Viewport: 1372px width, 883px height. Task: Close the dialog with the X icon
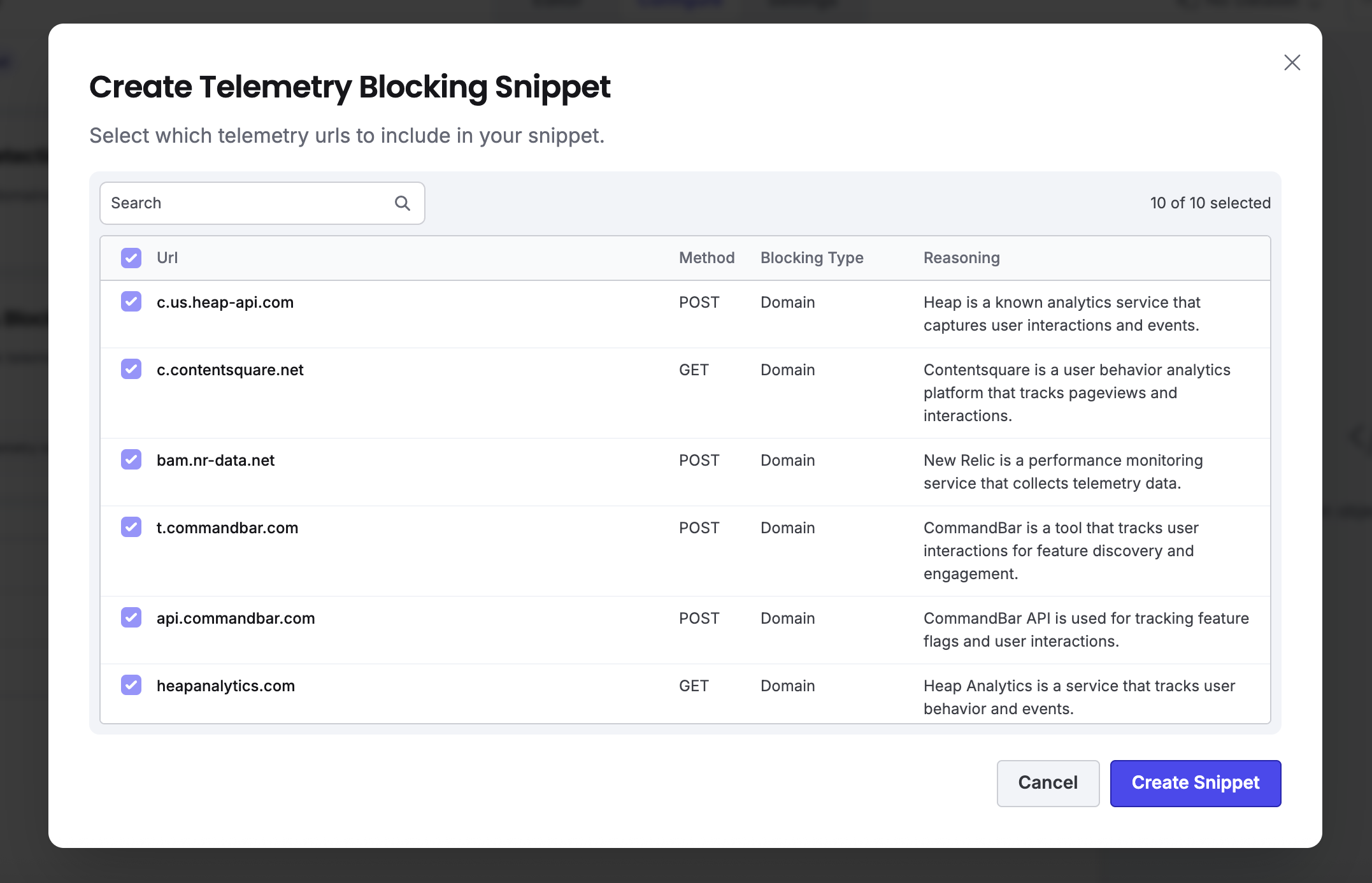[x=1292, y=62]
